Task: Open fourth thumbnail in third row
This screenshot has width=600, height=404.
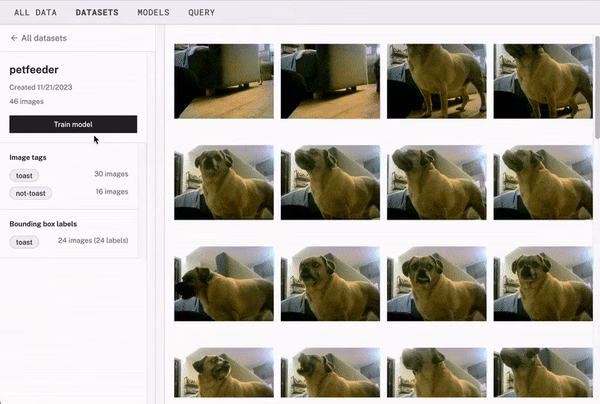Action: pos(543,283)
